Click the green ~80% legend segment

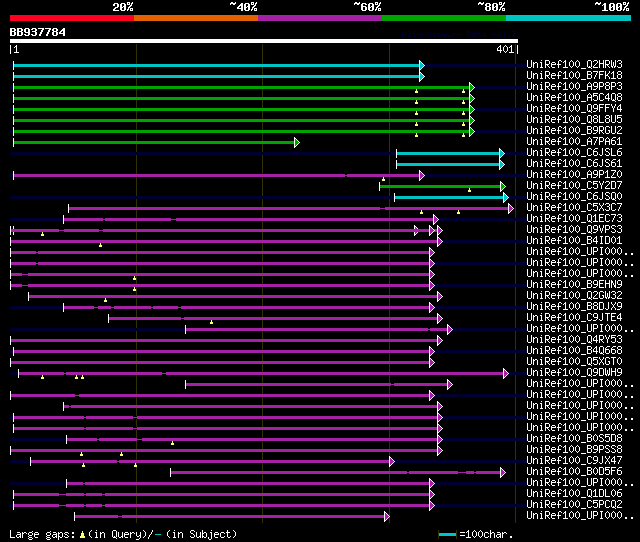(444, 18)
